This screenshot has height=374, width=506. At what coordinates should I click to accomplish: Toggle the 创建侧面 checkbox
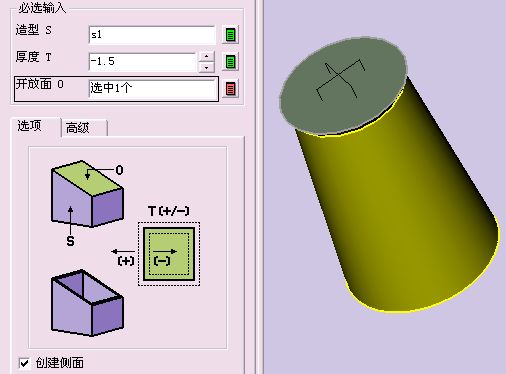[x=24, y=363]
